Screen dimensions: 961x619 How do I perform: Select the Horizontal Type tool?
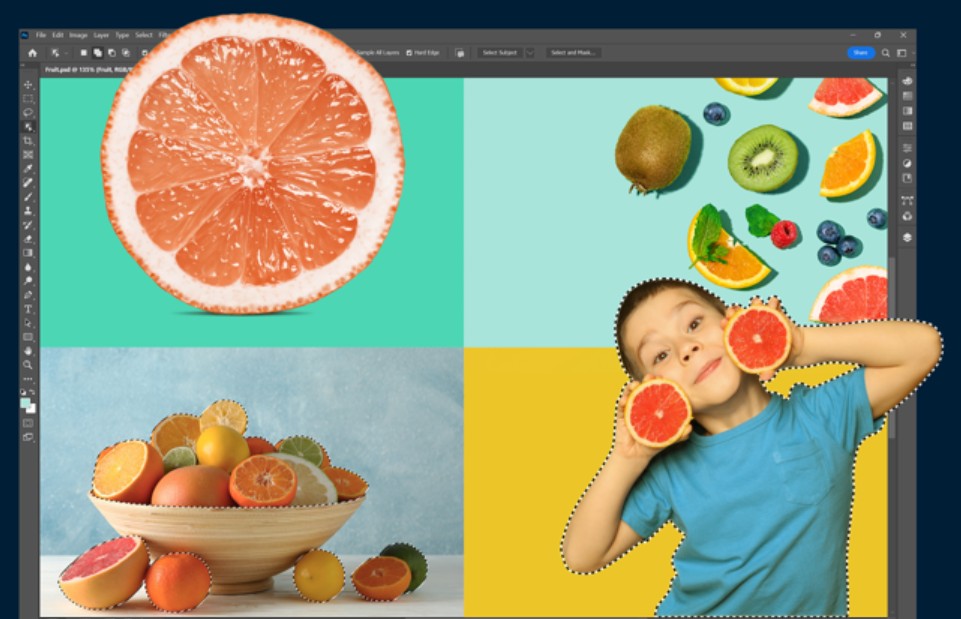(x=28, y=309)
